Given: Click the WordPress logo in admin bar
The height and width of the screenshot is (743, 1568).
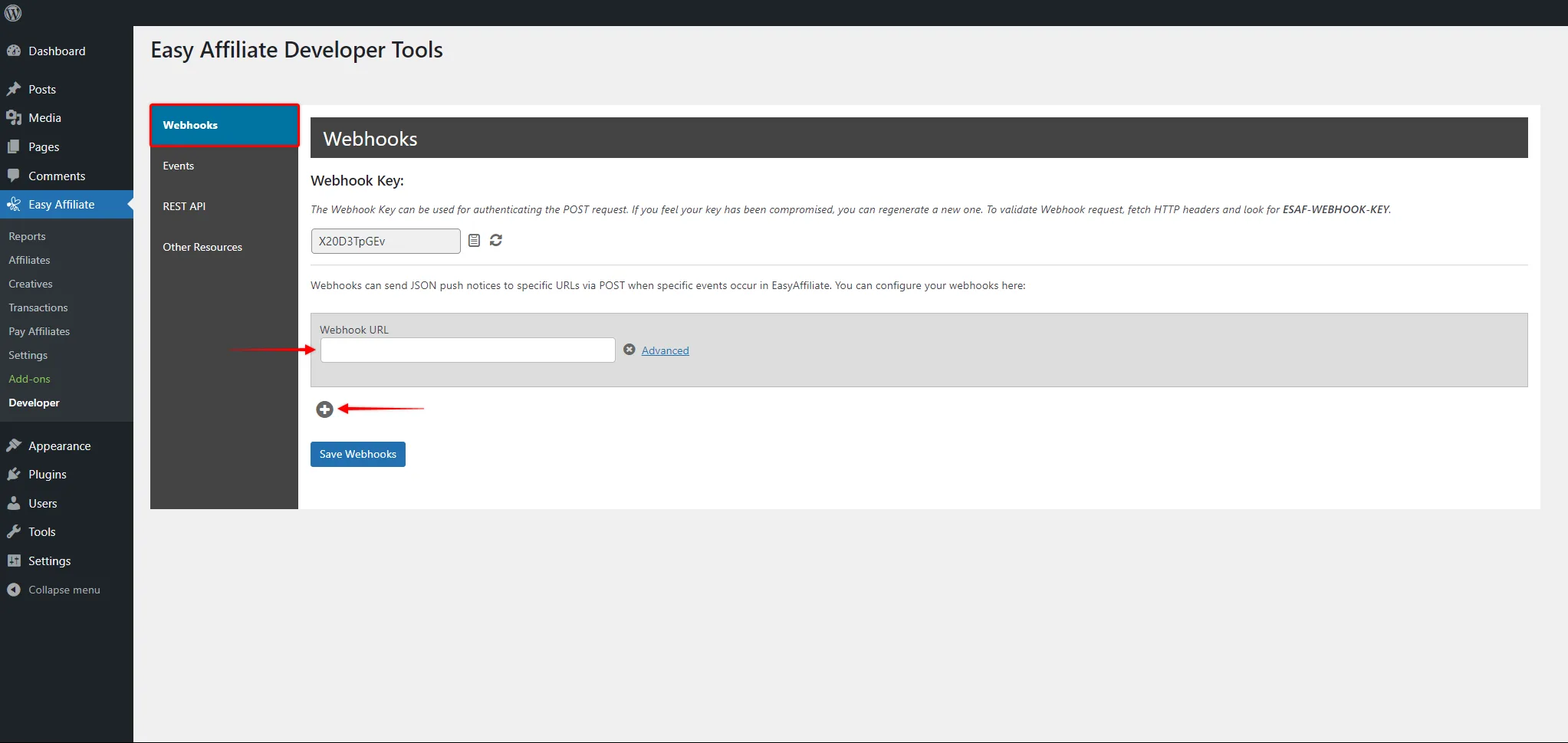Looking at the screenshot, I should (13, 13).
